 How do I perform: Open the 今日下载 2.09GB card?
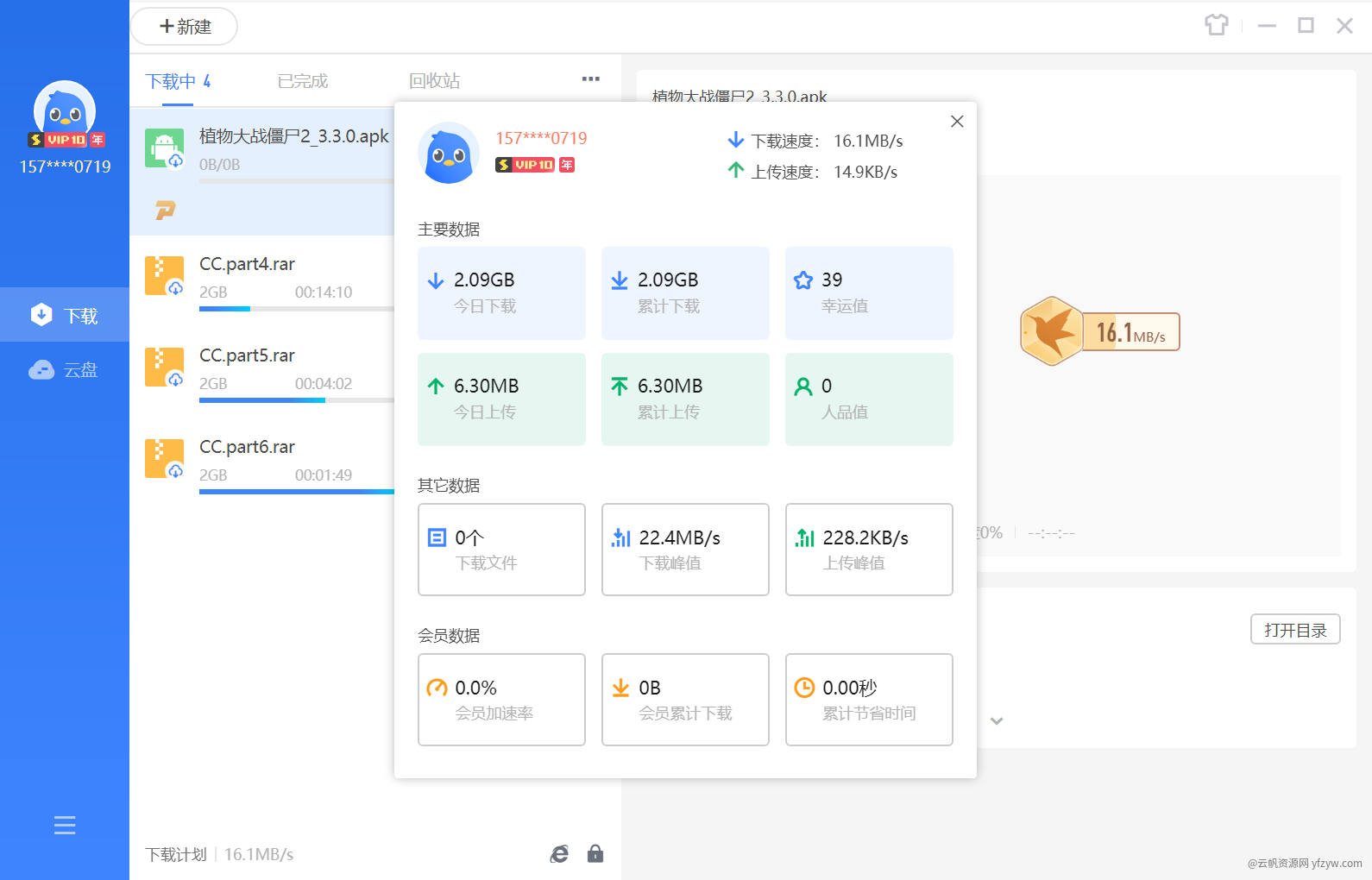coord(501,293)
